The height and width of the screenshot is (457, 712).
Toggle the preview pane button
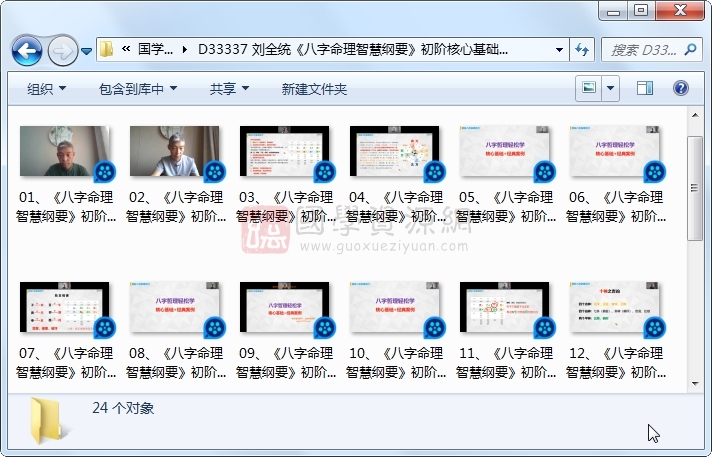[x=645, y=88]
